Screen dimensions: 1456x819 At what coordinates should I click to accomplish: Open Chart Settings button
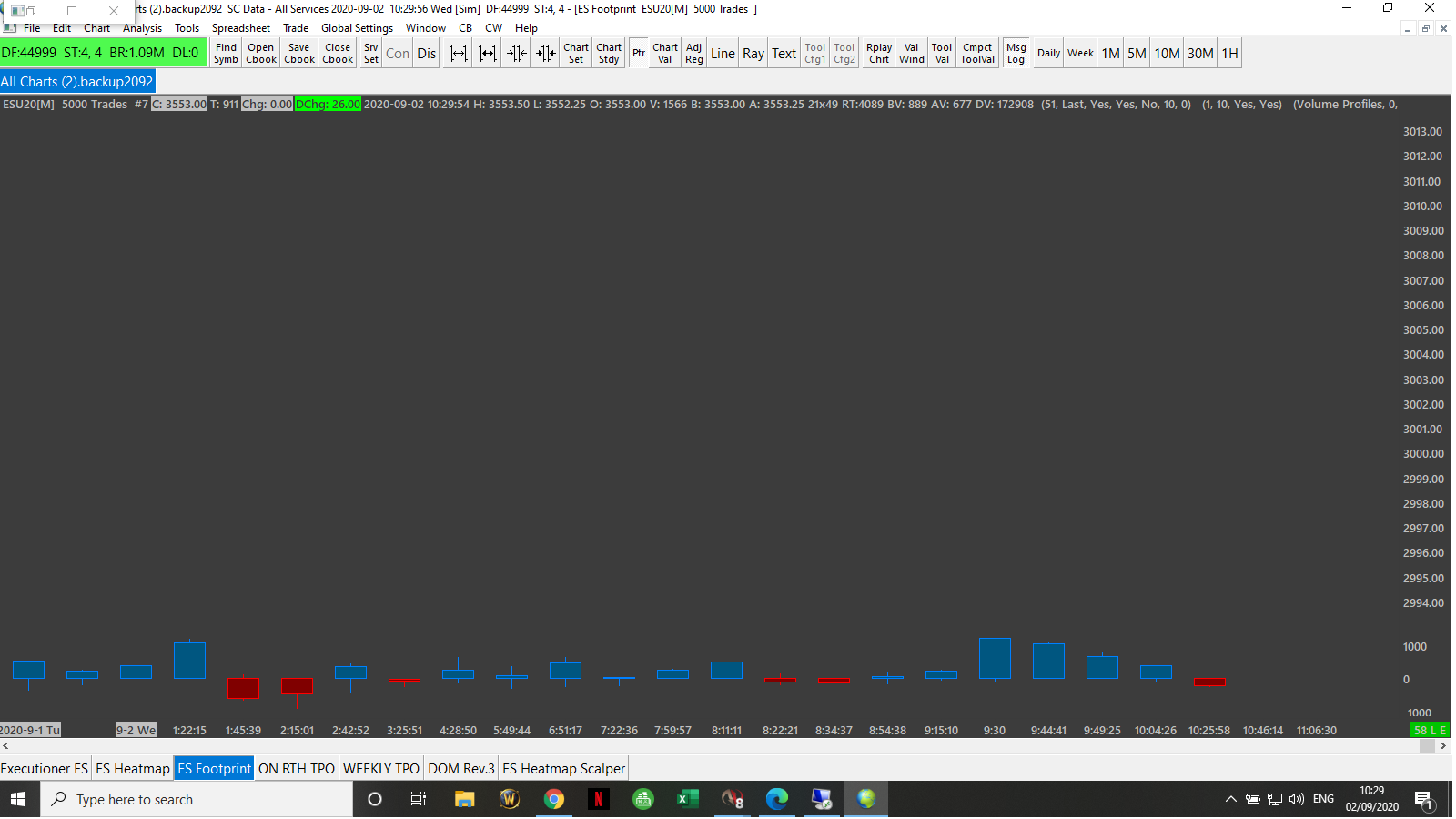tap(576, 54)
